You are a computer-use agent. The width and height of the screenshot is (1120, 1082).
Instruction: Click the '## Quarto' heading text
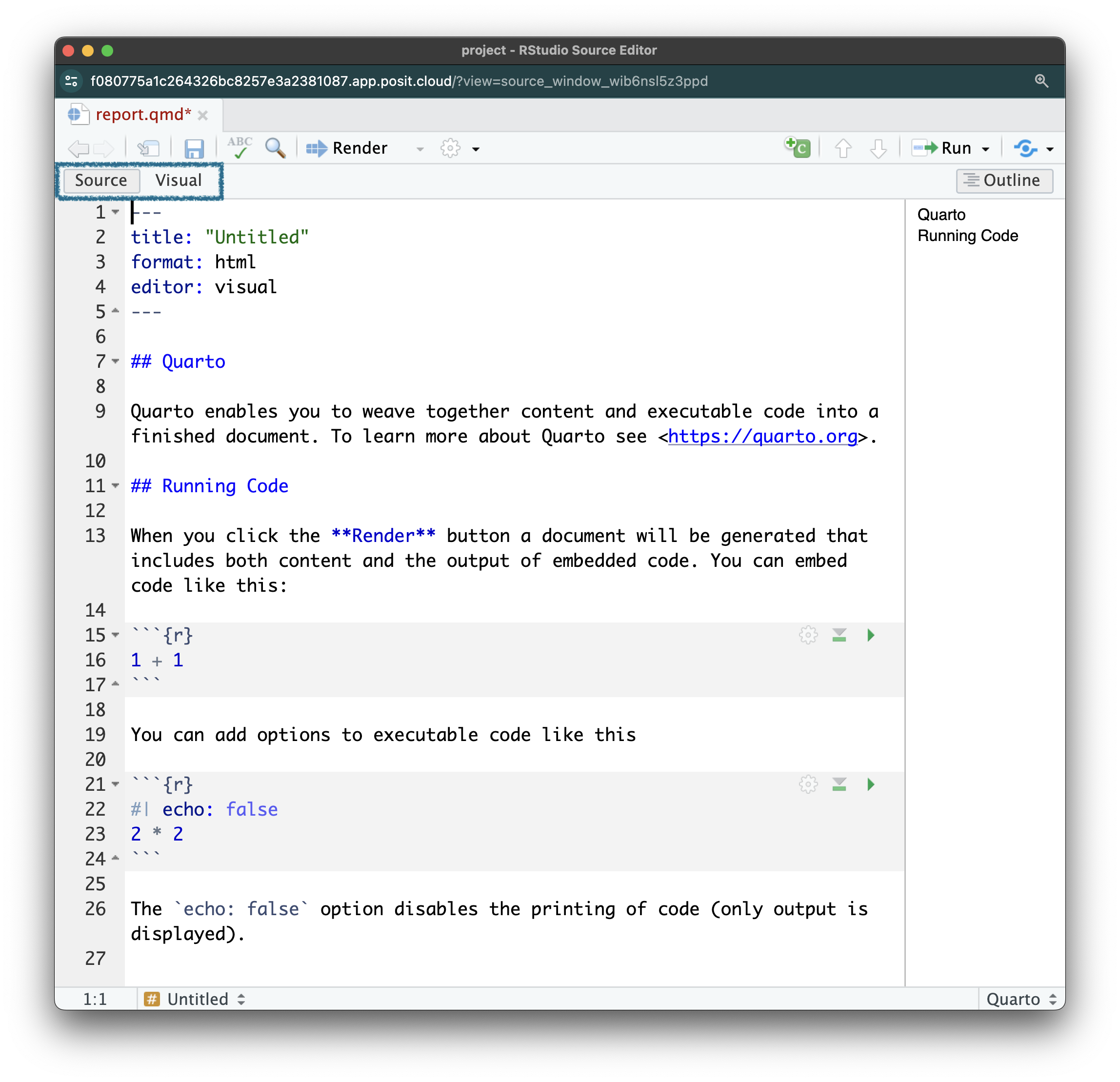pos(178,362)
